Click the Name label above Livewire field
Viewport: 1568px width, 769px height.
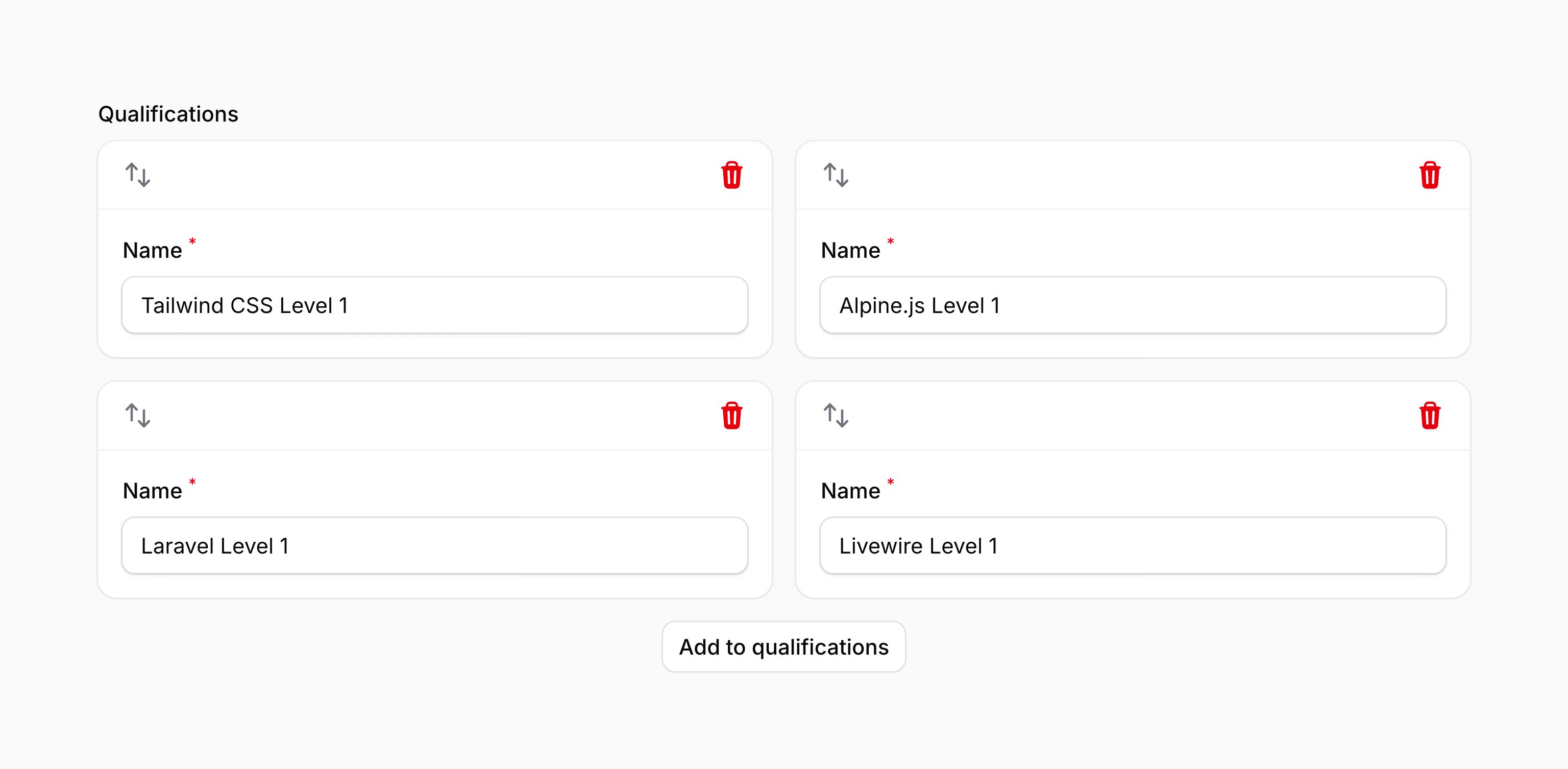coord(850,491)
